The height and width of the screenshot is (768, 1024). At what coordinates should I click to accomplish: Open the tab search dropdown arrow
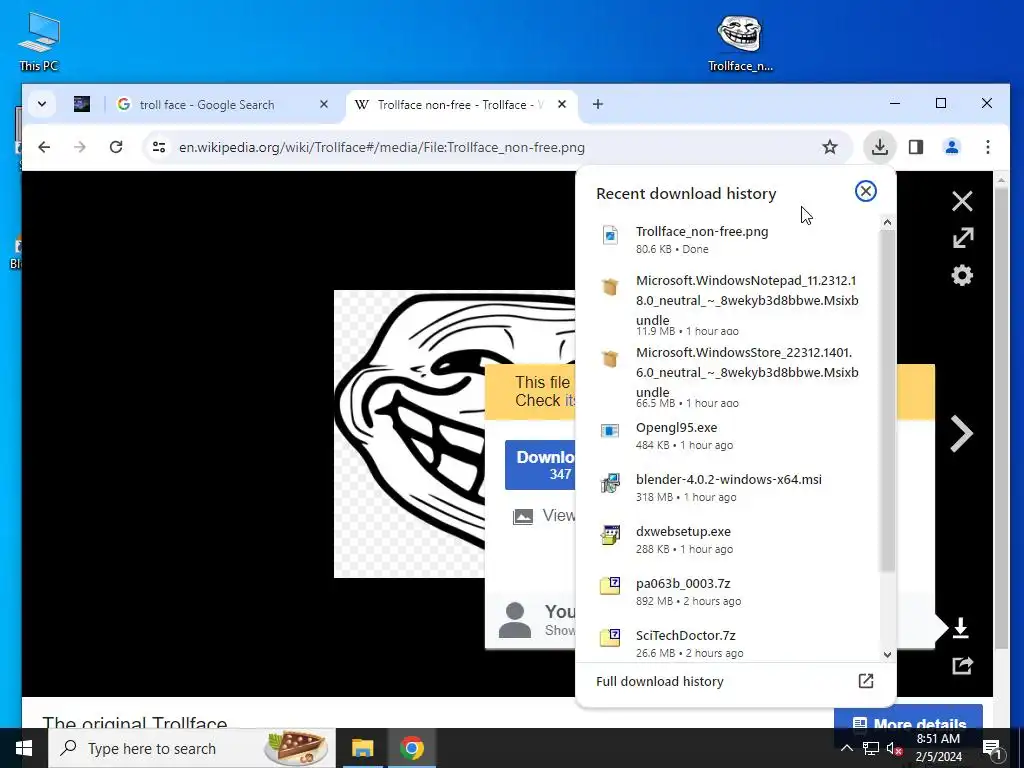(42, 104)
